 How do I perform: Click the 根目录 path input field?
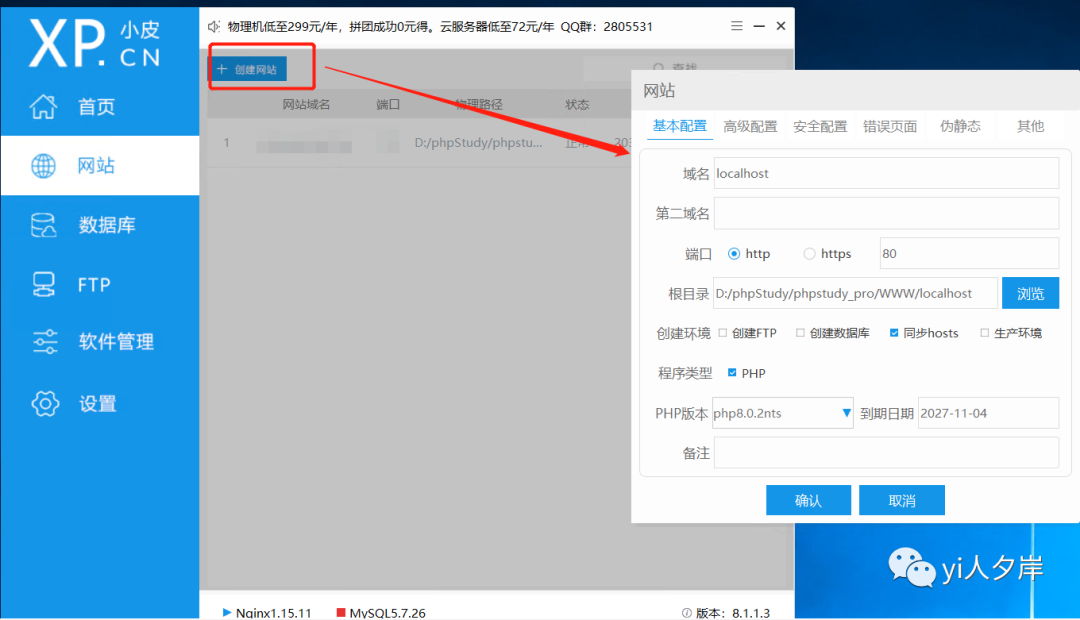pos(855,293)
